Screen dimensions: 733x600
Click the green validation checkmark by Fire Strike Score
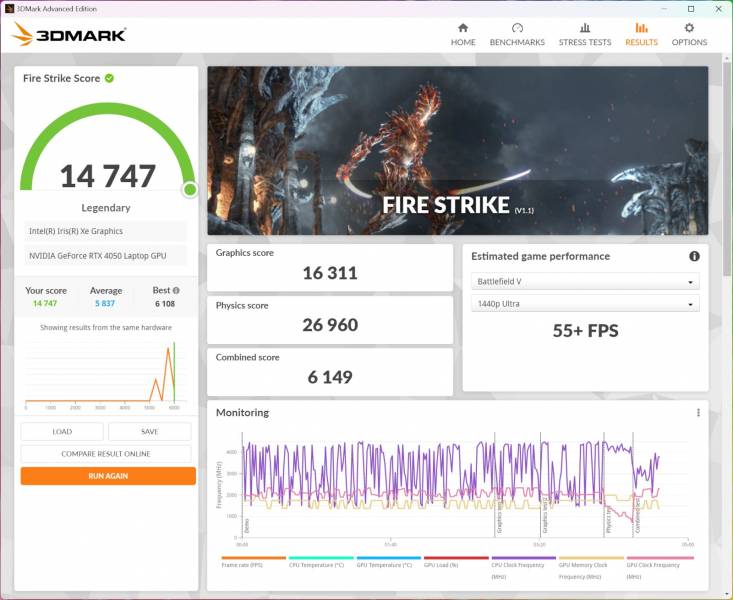pyautogui.click(x=109, y=78)
